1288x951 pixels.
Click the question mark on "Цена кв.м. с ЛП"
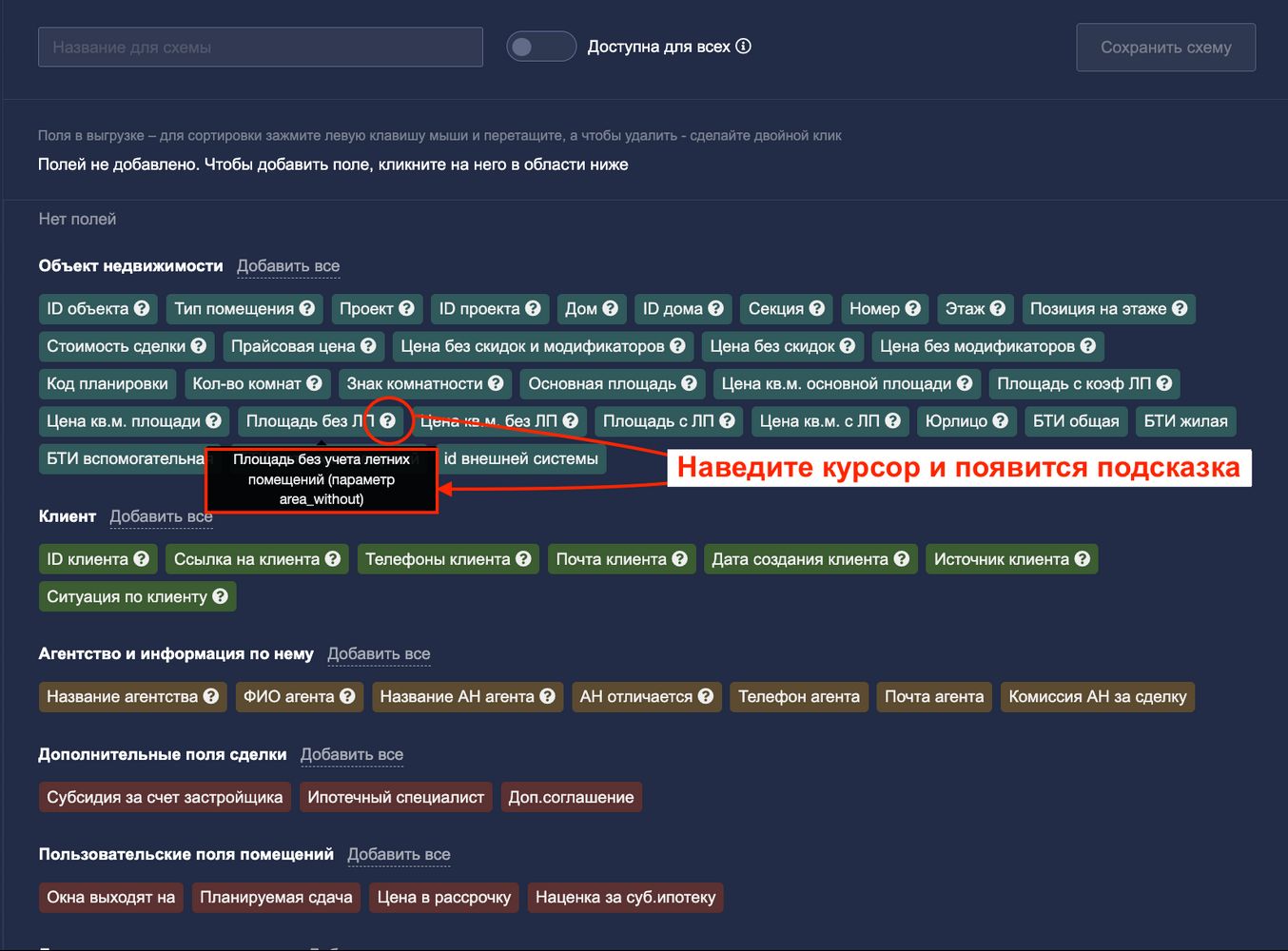893,420
